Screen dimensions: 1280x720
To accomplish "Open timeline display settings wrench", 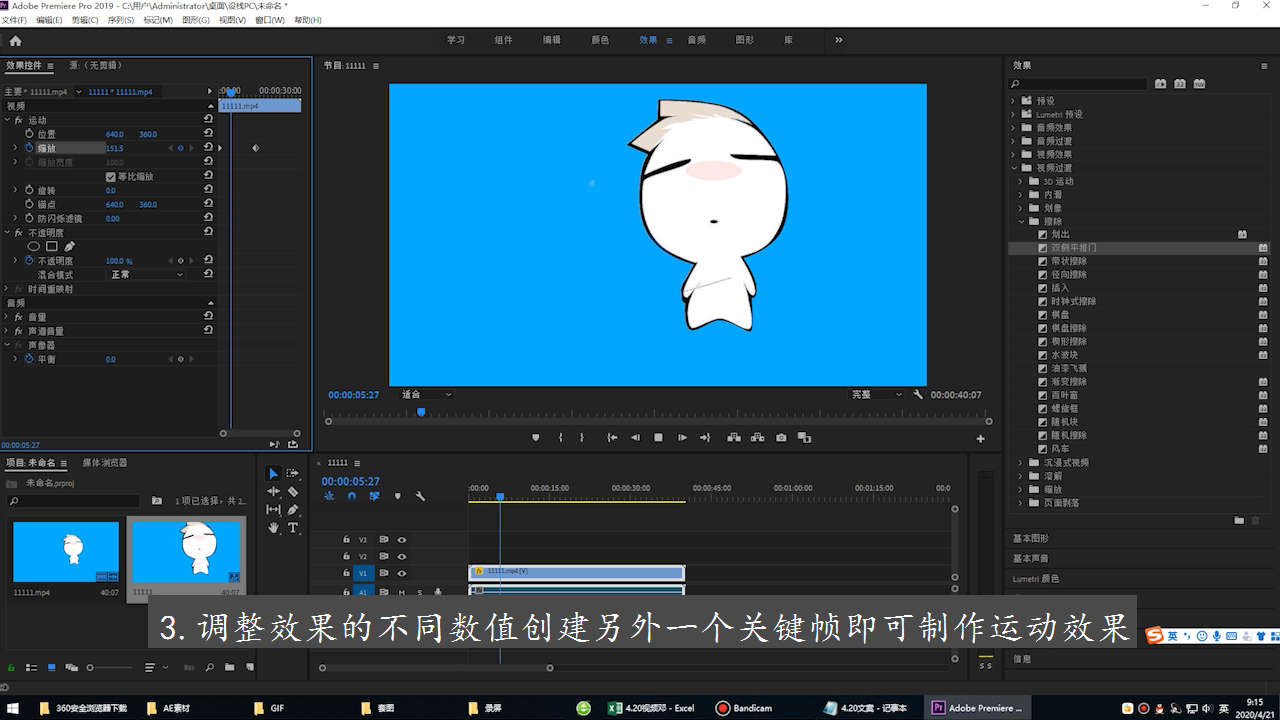I will (x=420, y=496).
